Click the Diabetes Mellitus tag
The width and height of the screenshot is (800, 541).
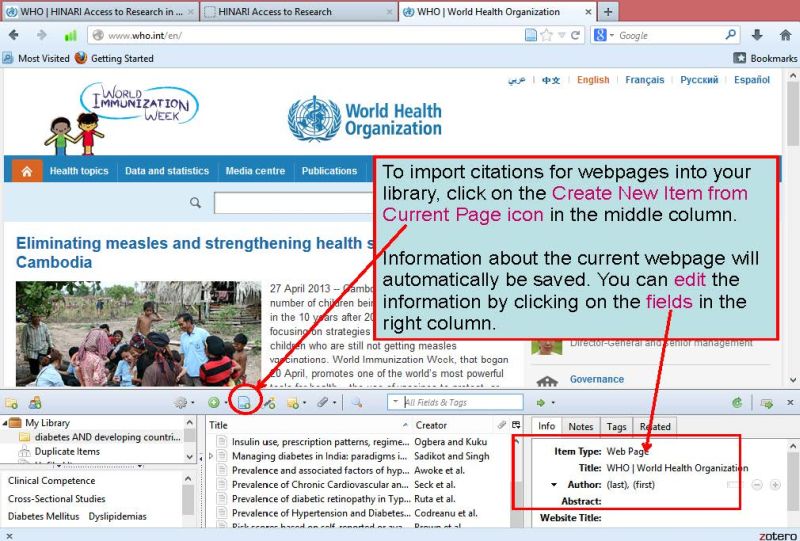[39, 516]
